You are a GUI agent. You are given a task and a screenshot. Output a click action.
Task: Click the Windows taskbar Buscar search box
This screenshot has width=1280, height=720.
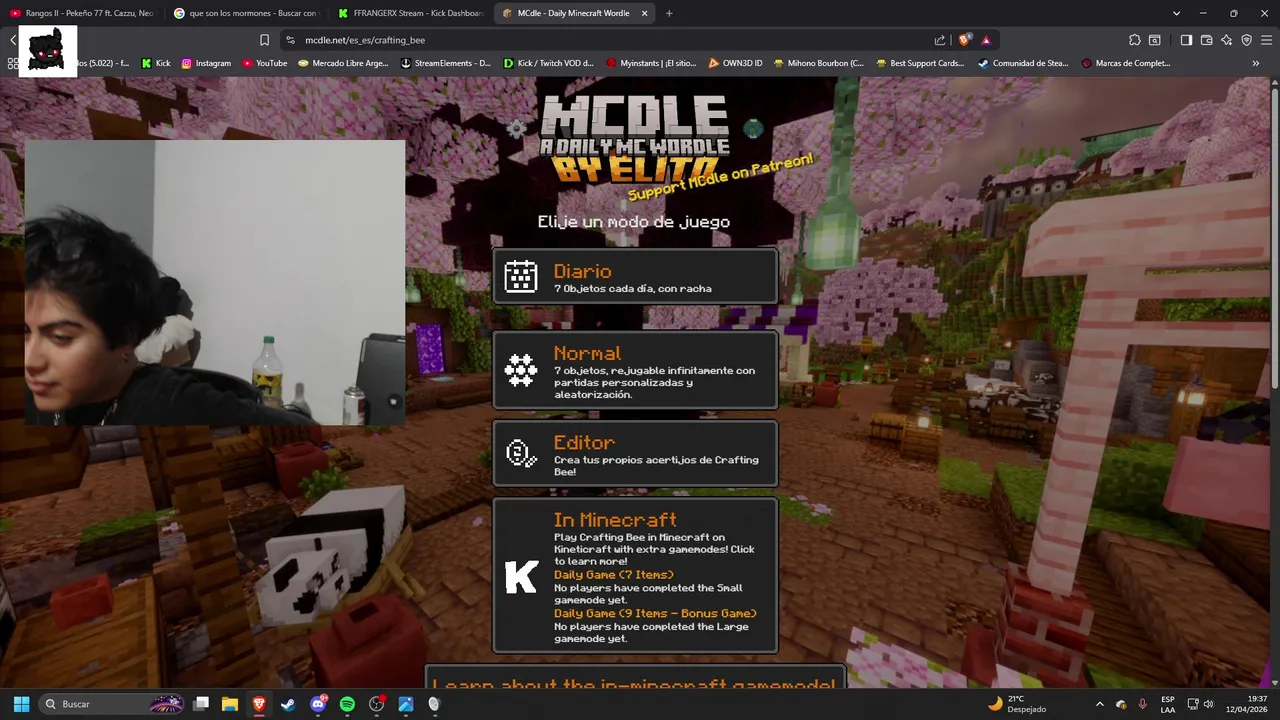pos(111,704)
